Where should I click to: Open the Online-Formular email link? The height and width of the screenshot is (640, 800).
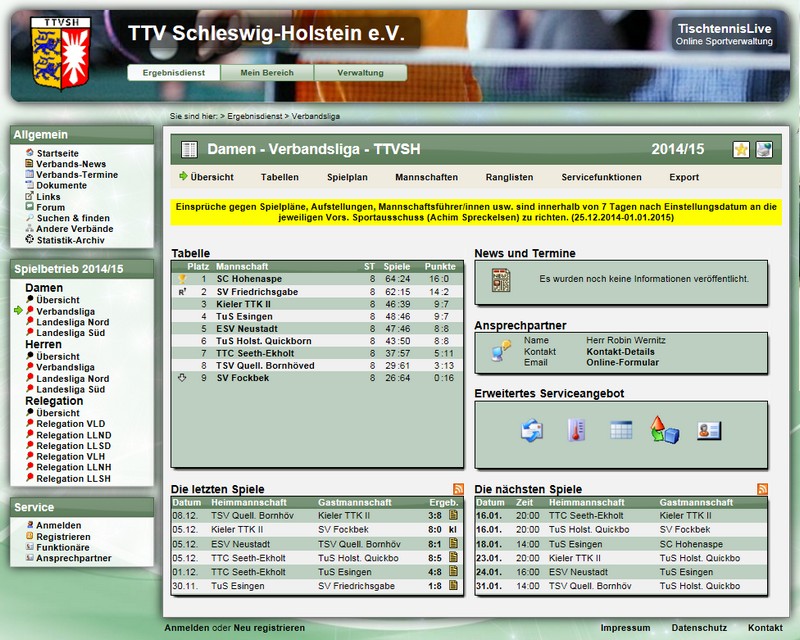click(x=622, y=363)
